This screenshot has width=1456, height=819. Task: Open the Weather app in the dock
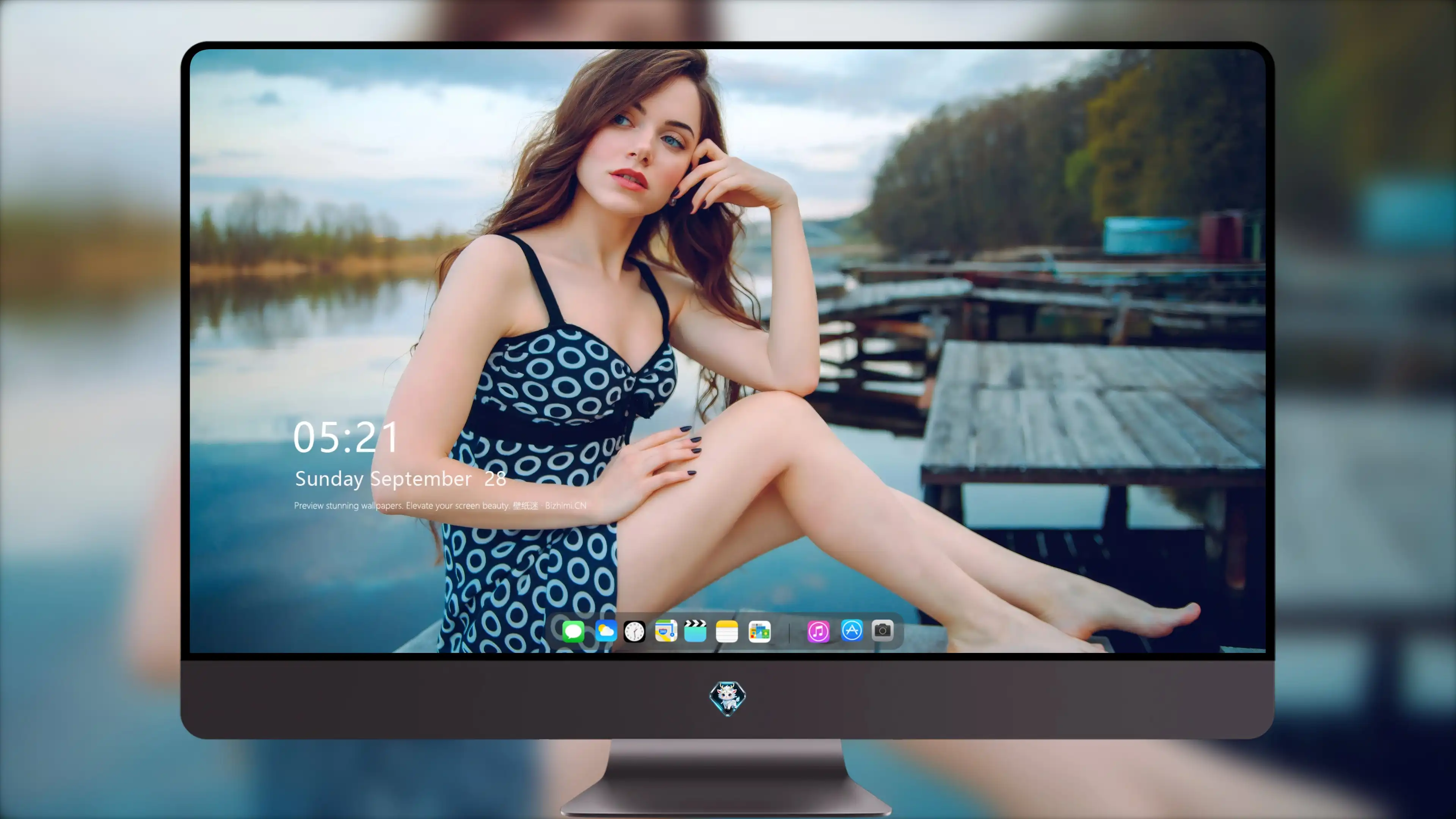tap(606, 631)
